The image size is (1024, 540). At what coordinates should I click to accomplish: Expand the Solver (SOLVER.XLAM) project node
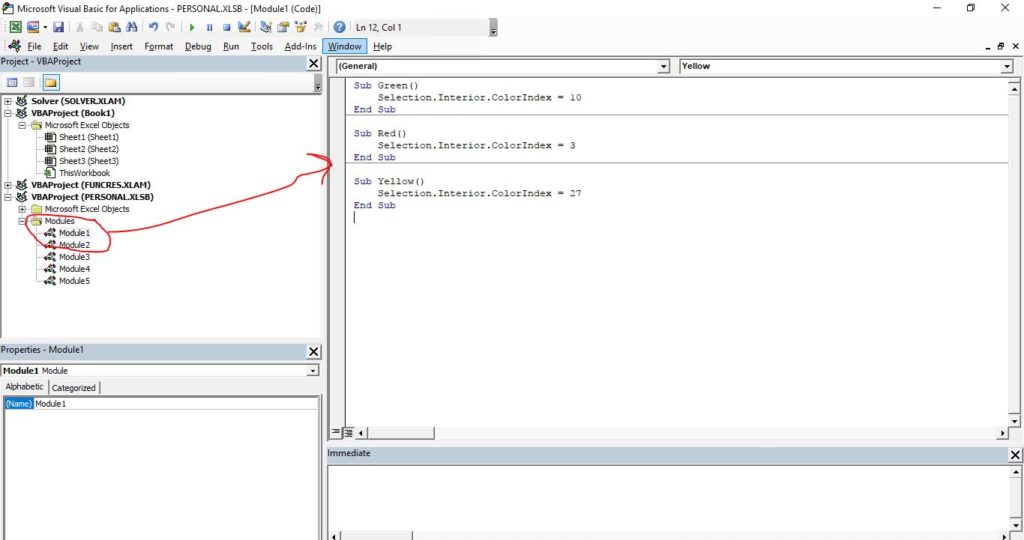8,101
